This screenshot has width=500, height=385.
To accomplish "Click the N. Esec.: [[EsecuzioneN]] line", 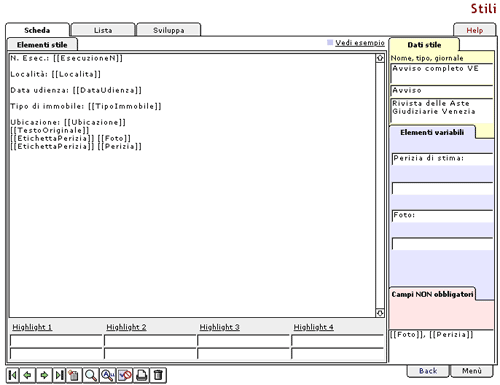I will coord(67,58).
